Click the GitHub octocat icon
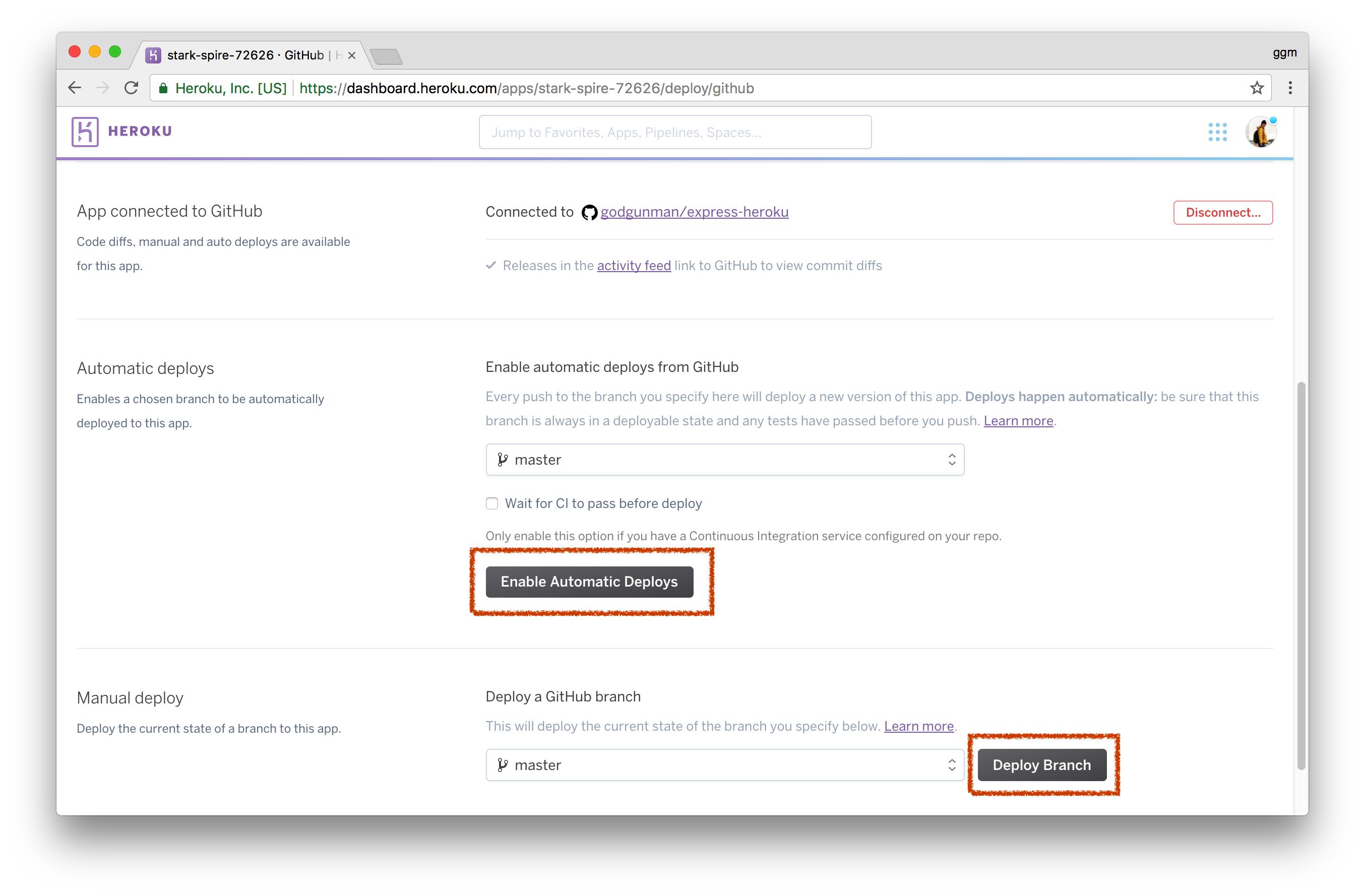 (589, 213)
